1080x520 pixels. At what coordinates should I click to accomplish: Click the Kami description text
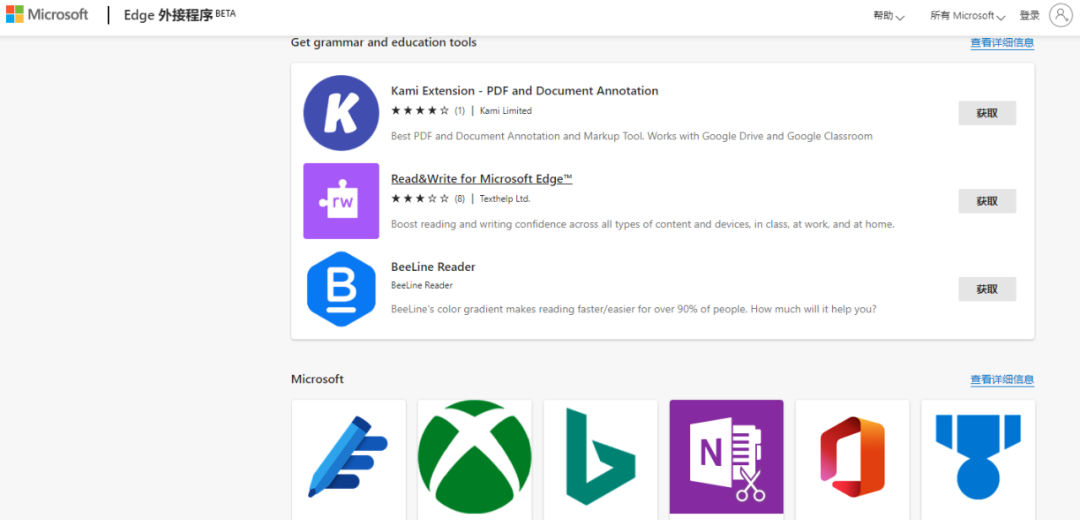pyautogui.click(x=632, y=136)
